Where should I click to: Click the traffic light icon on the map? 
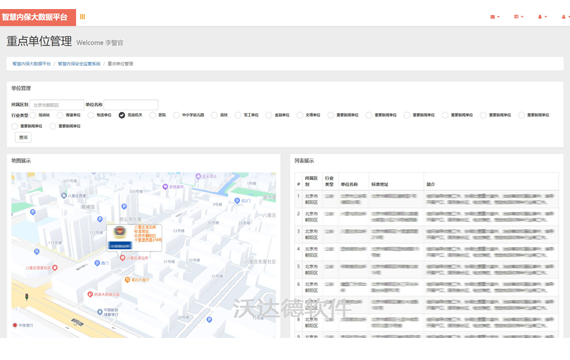(x=27, y=297)
